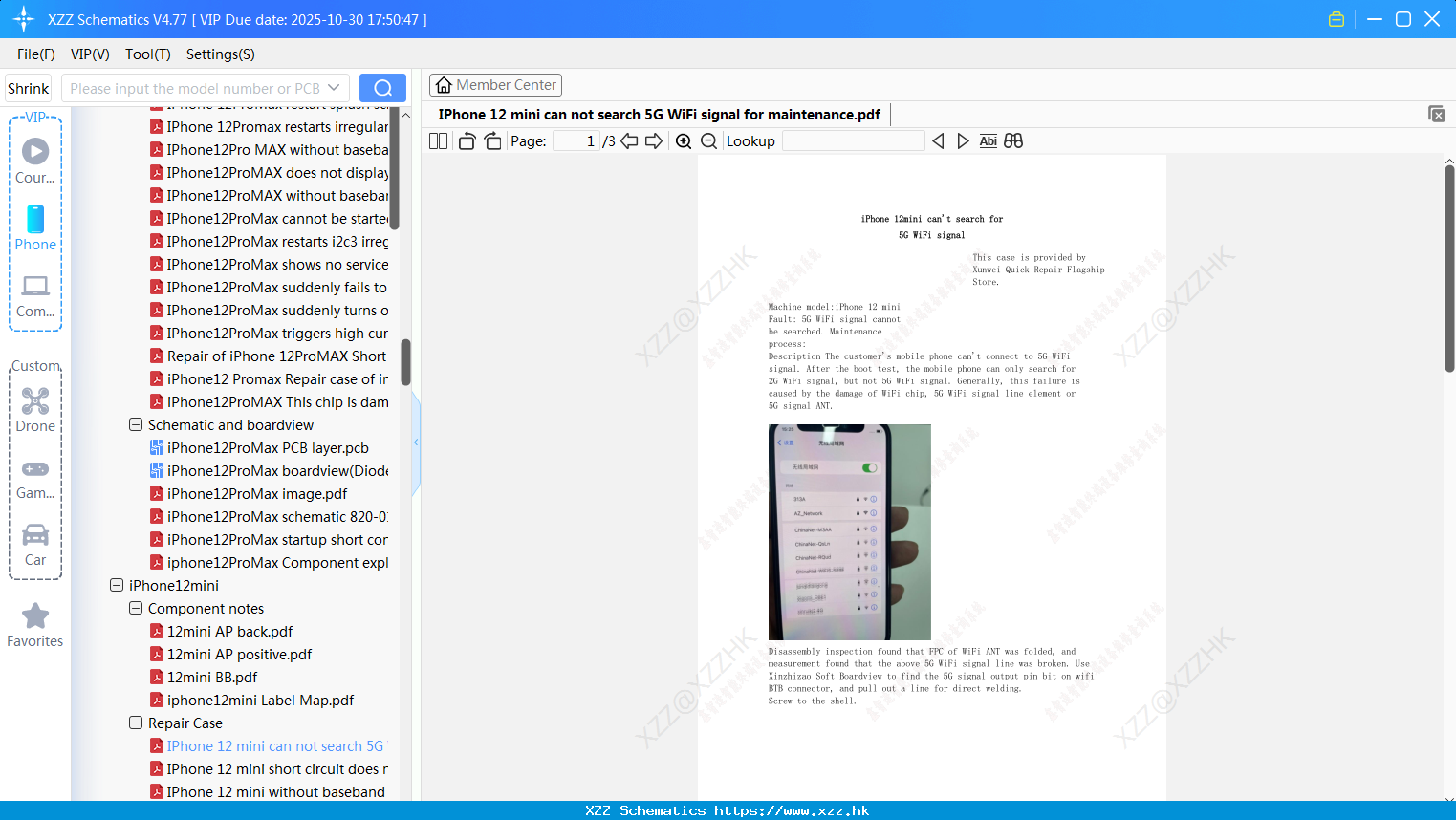The image size is (1456, 820).
Task: Click the model number search field
Action: (x=195, y=88)
